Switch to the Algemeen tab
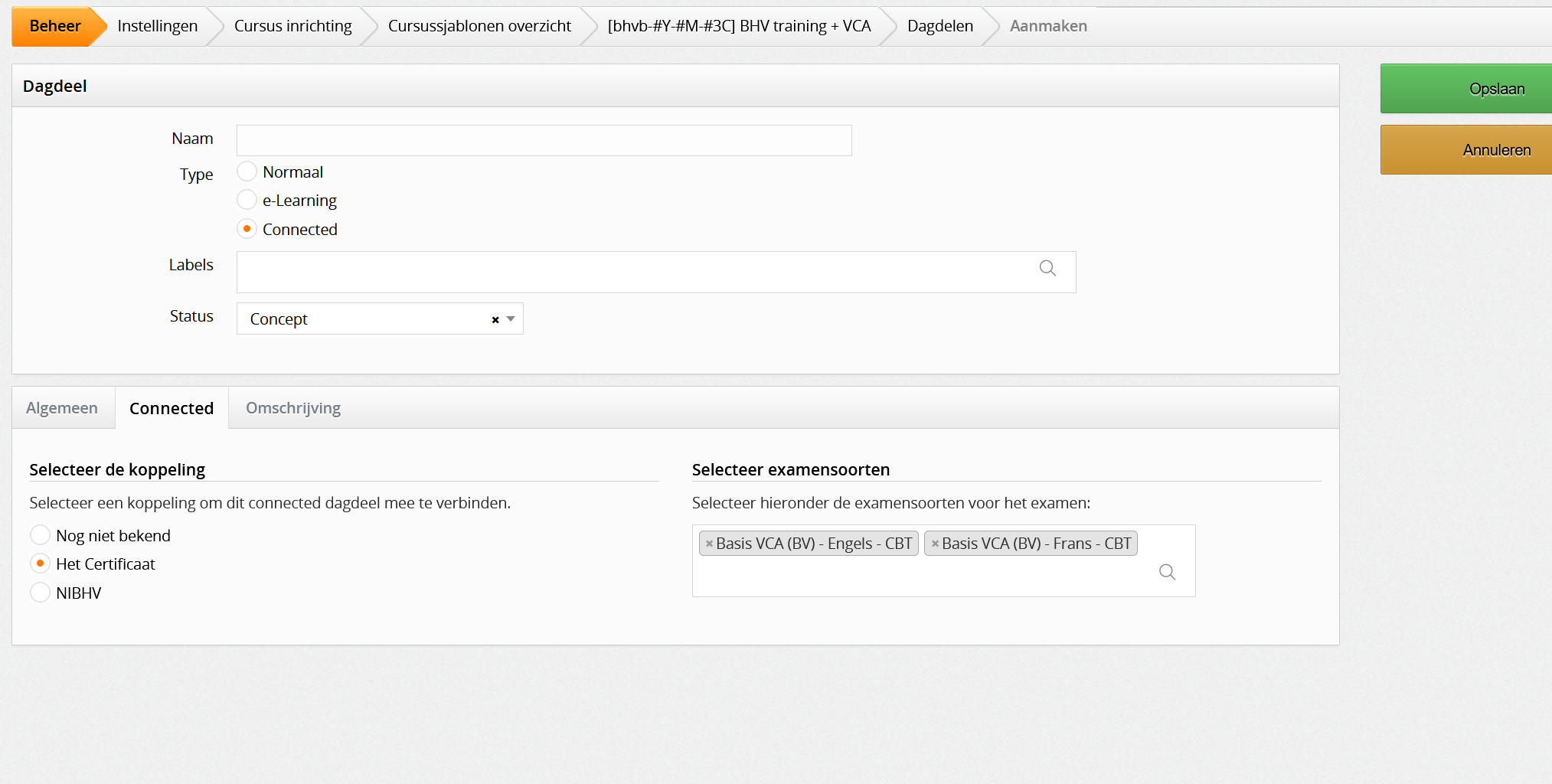Screen dimensions: 1552x784 (62, 408)
